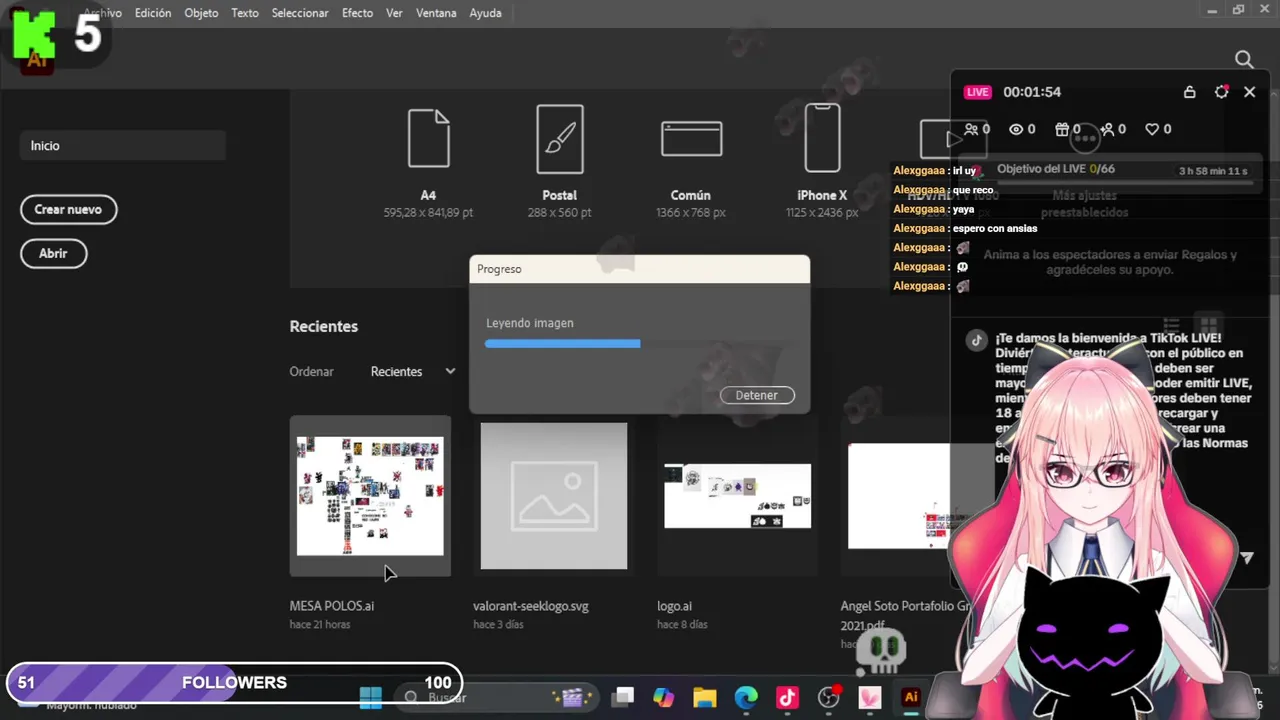Click the eye views counter icon

click(x=1016, y=129)
